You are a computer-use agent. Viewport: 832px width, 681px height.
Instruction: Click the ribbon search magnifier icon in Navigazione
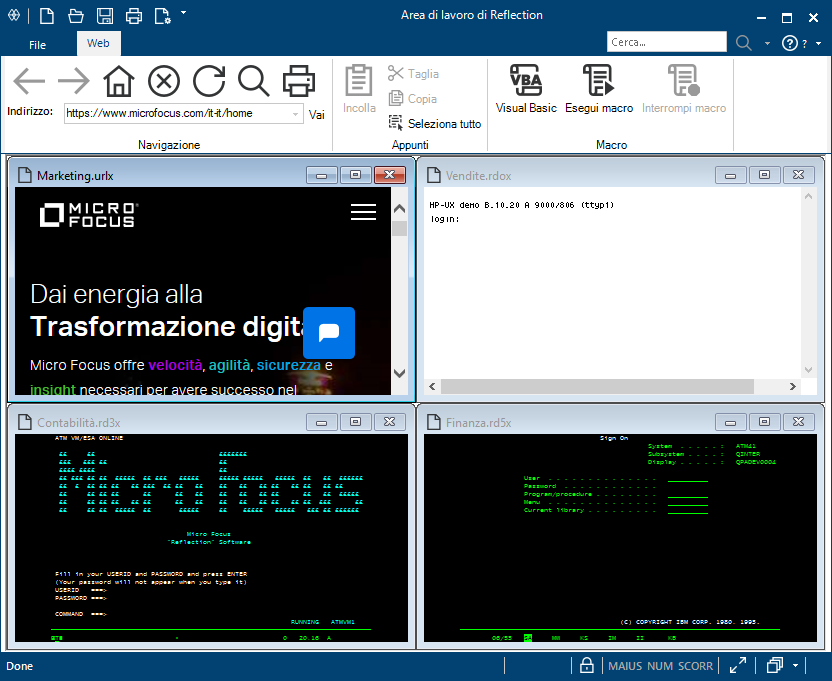pyautogui.click(x=254, y=81)
